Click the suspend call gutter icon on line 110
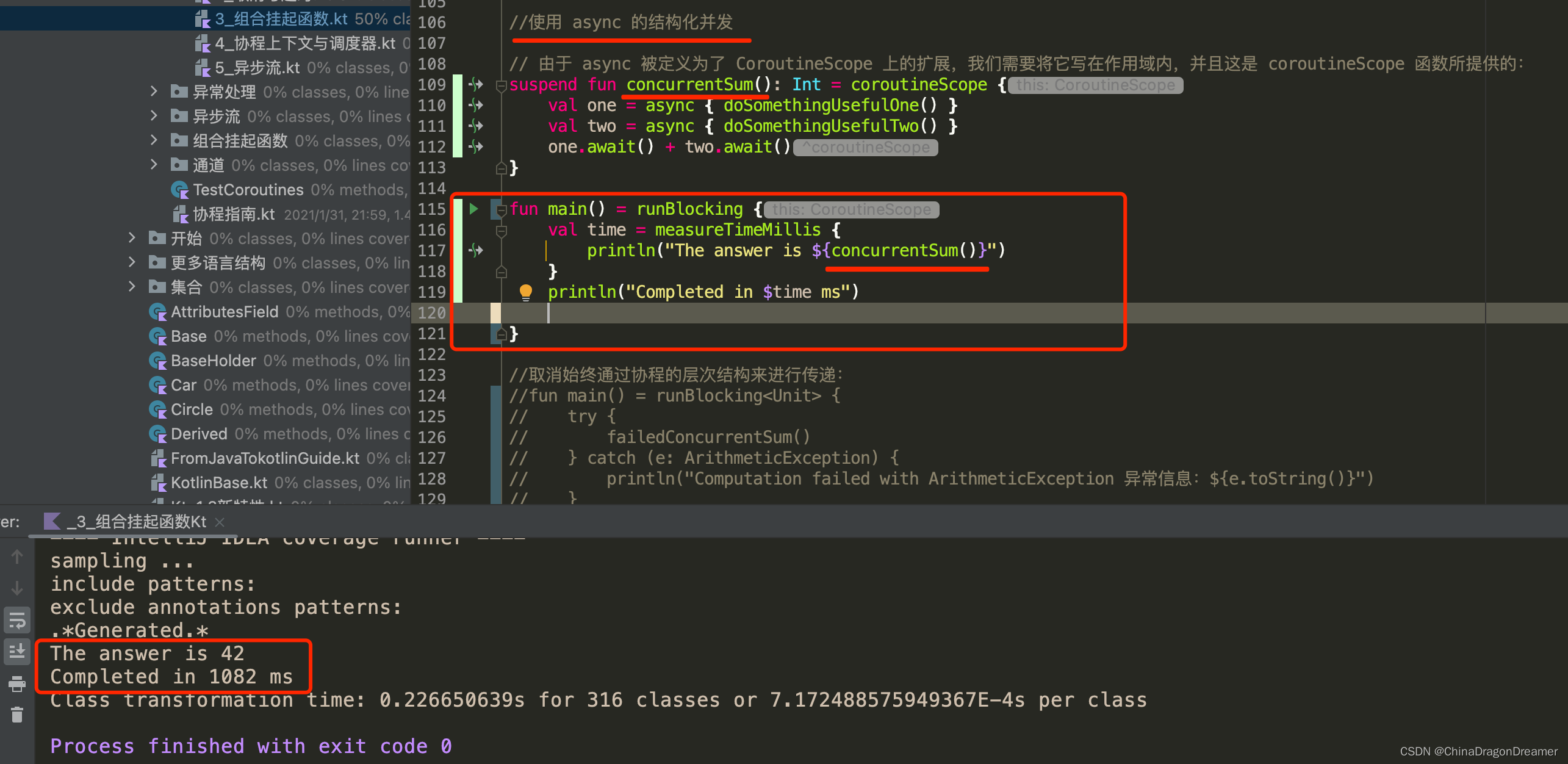 [476, 105]
